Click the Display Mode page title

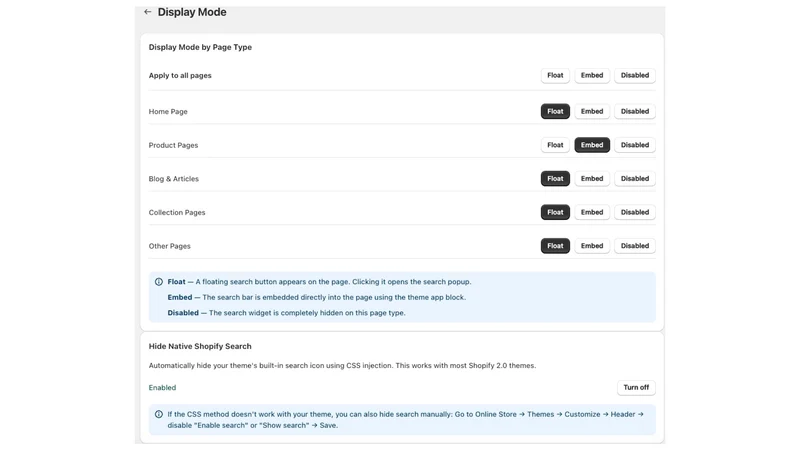coord(192,12)
